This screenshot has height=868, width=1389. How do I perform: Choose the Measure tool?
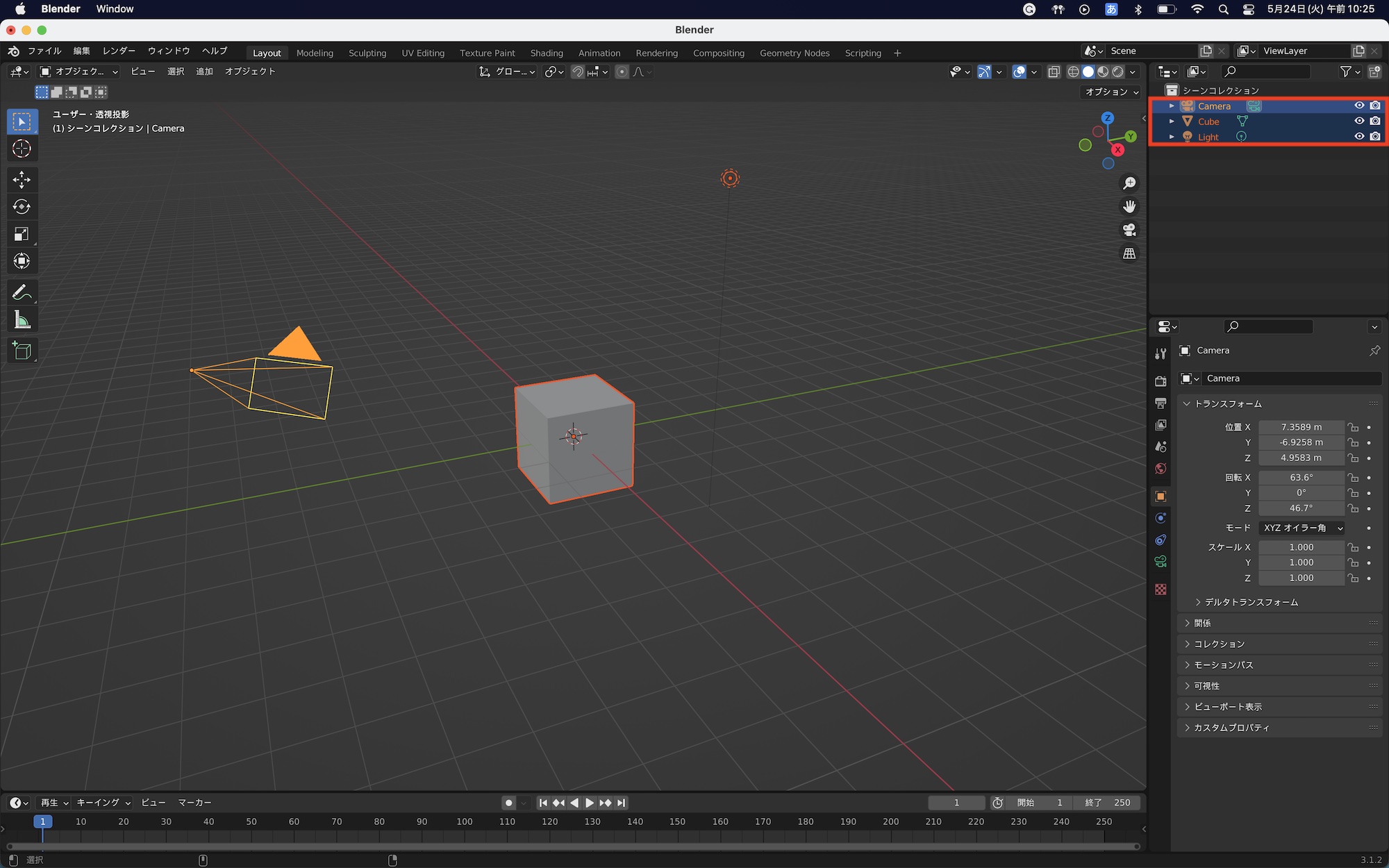pyautogui.click(x=22, y=320)
